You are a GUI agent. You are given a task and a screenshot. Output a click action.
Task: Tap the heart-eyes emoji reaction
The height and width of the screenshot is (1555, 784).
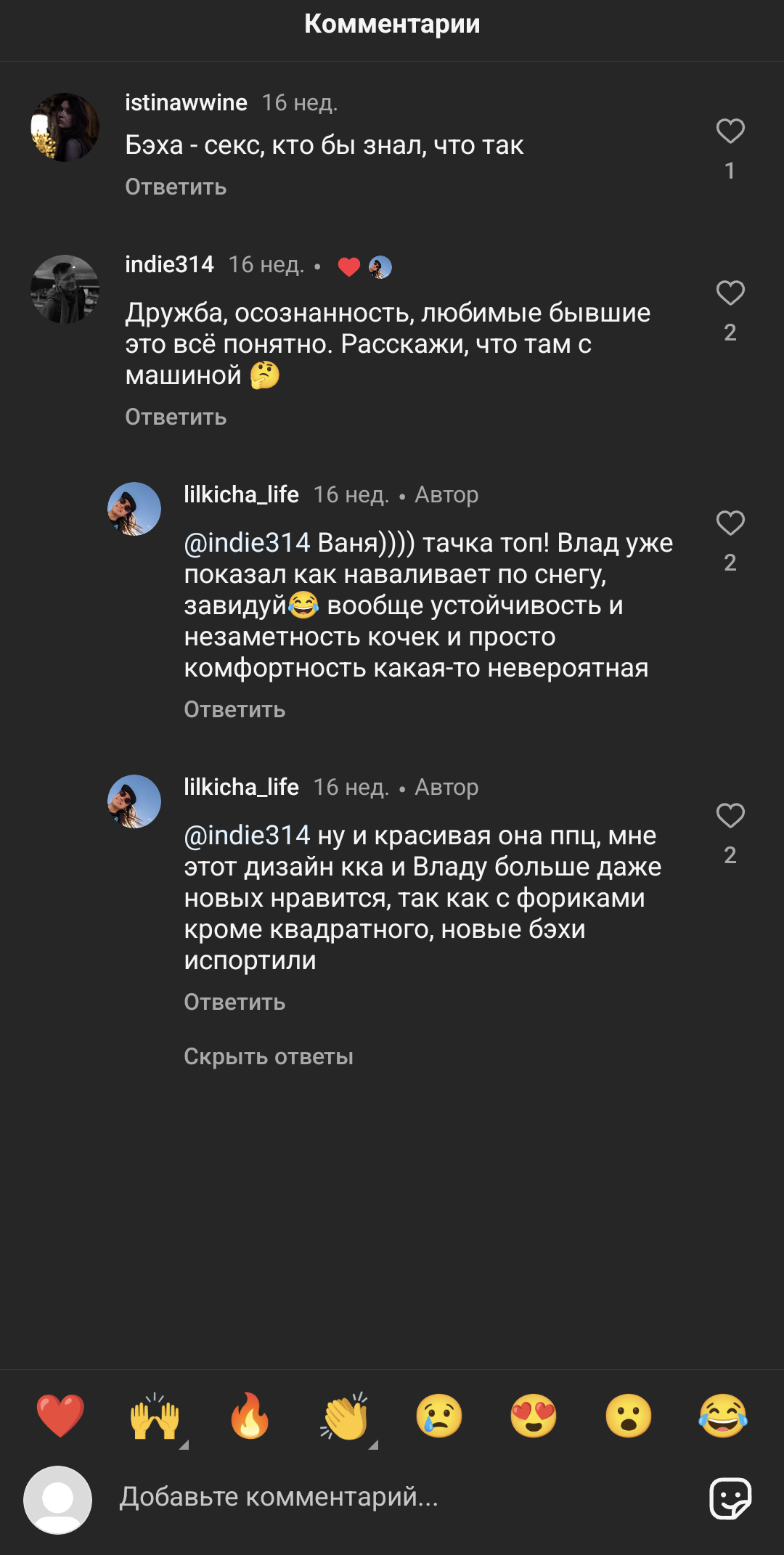tap(534, 1416)
